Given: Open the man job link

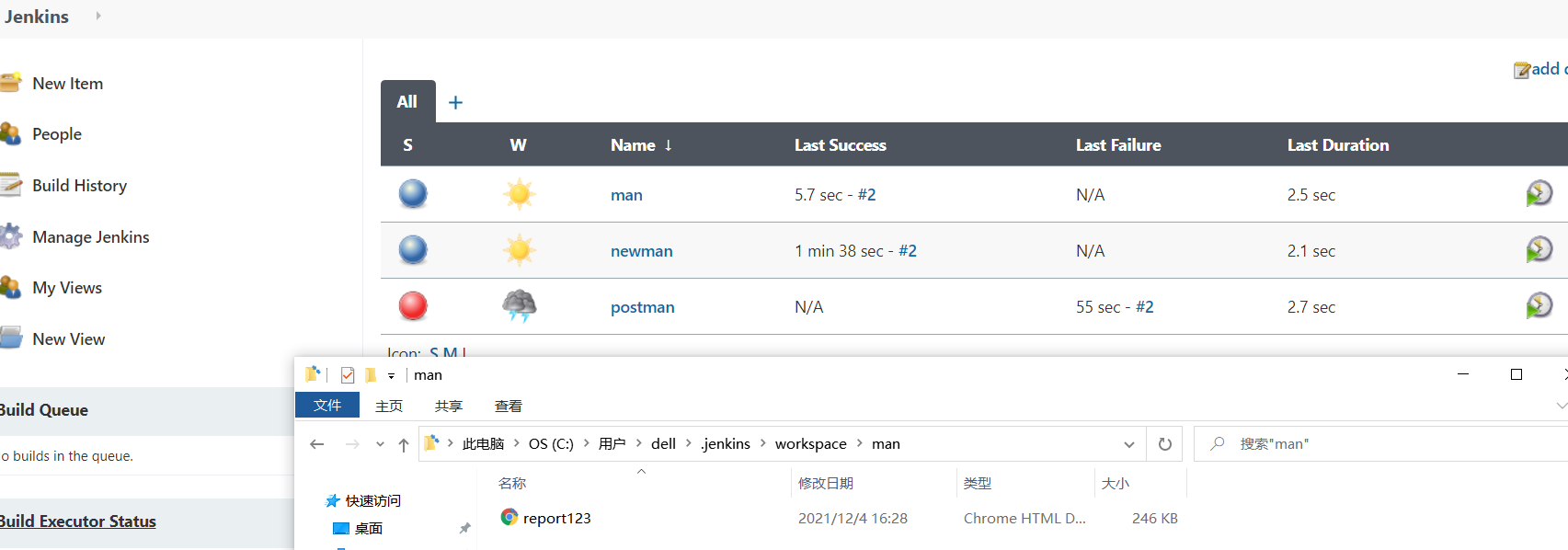Looking at the screenshot, I should 626,195.
